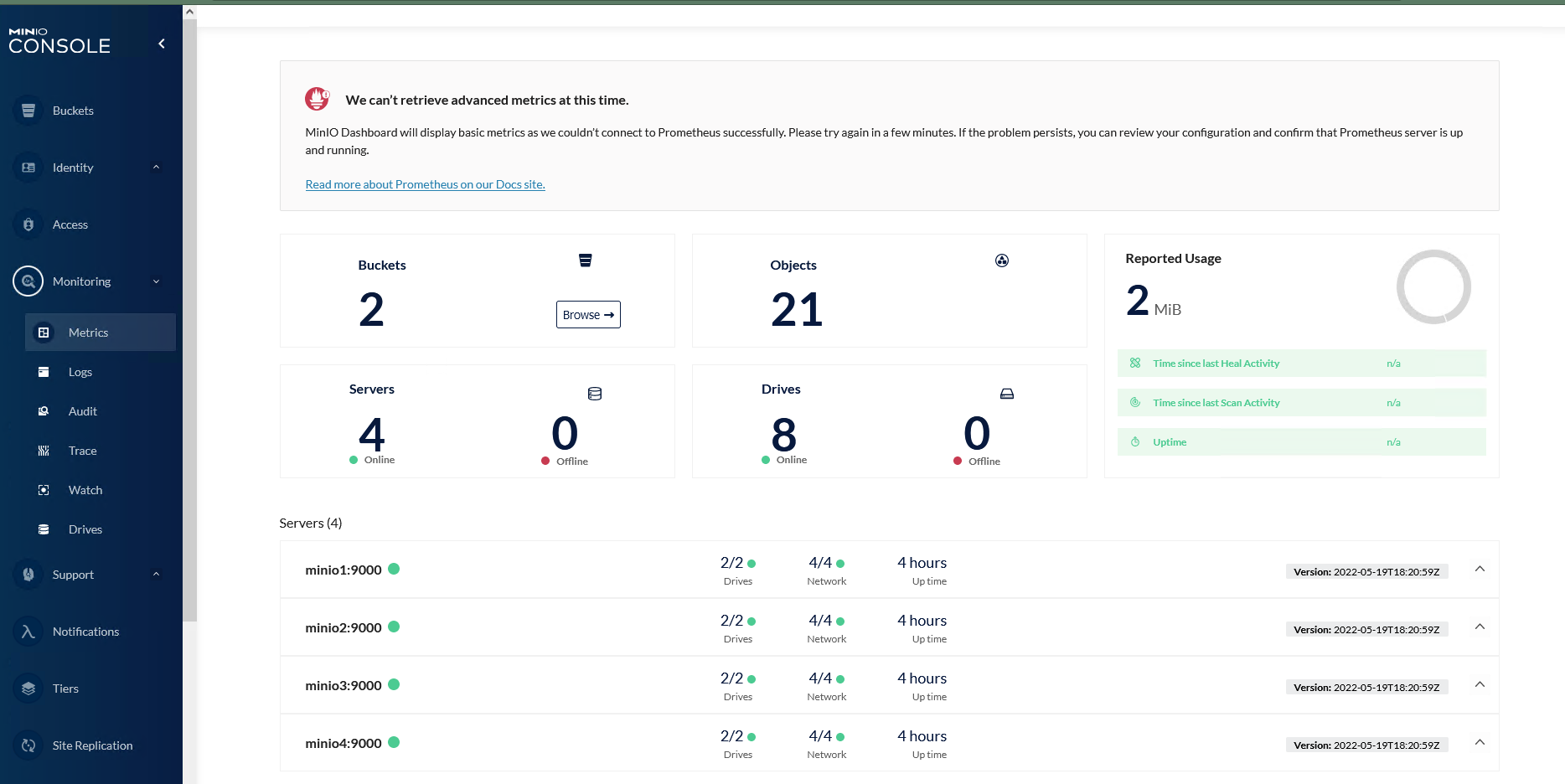Click the Watch icon in sidebar
Image resolution: width=1565 pixels, height=784 pixels.
pos(44,490)
